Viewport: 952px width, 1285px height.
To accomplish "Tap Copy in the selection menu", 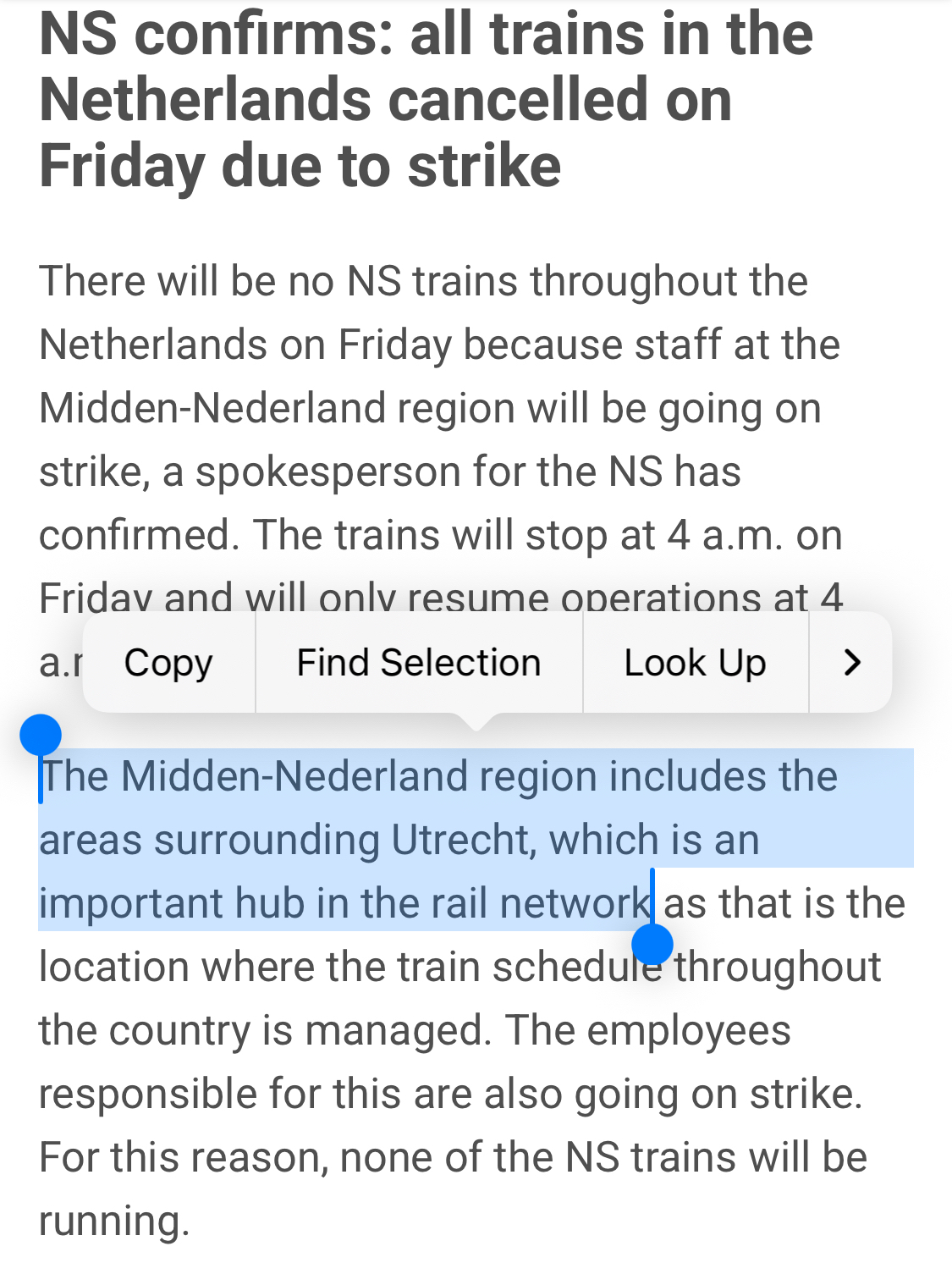I will point(168,663).
